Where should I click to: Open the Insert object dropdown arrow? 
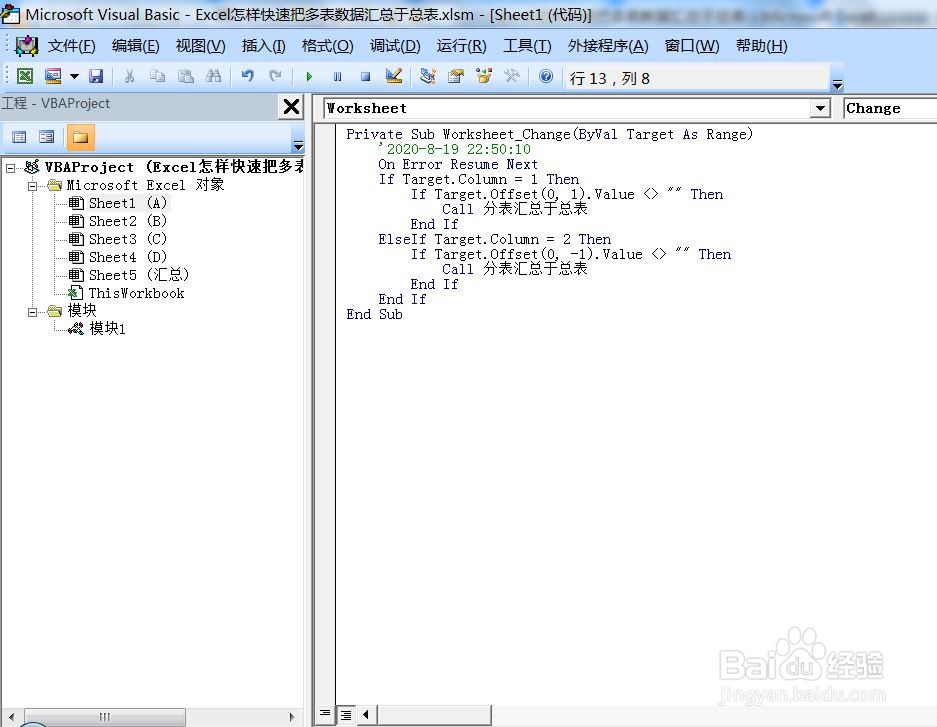point(74,76)
